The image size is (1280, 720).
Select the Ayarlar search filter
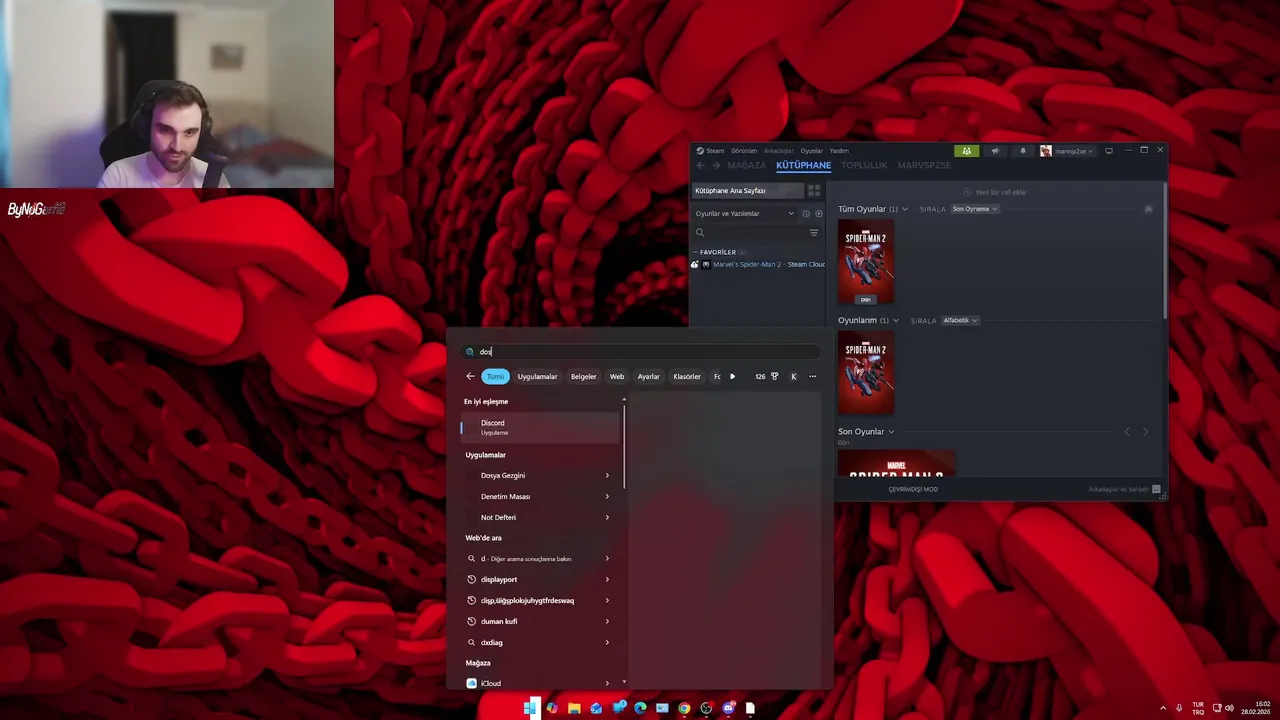click(x=649, y=377)
